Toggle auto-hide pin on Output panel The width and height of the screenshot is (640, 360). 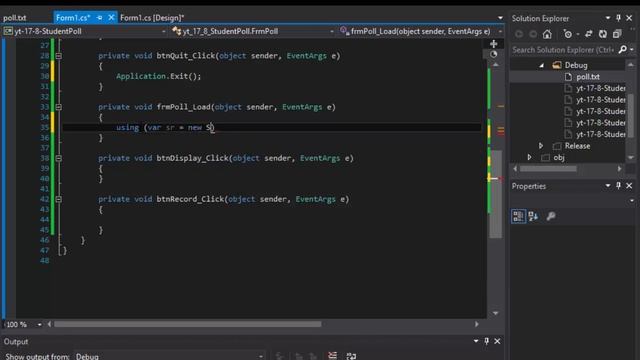tap(487, 341)
